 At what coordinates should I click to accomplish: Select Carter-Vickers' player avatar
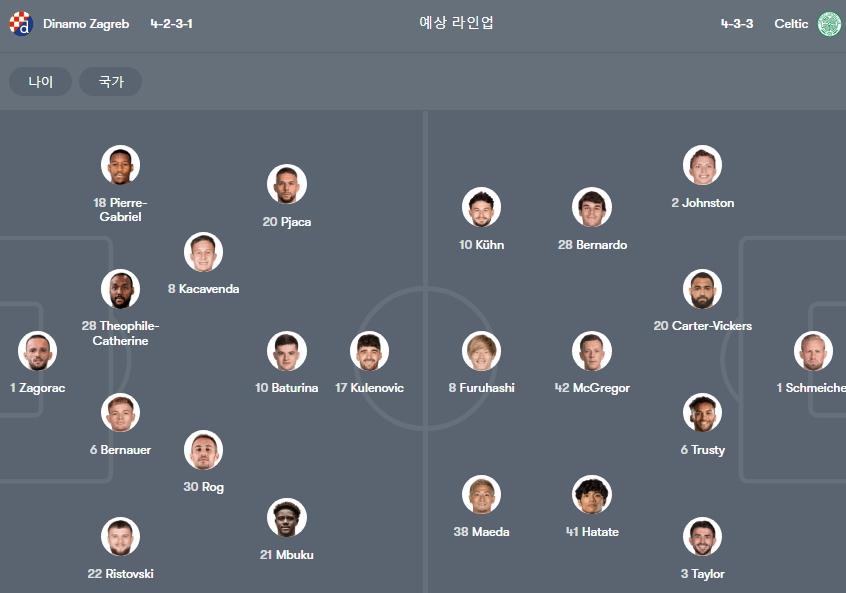tap(702, 289)
